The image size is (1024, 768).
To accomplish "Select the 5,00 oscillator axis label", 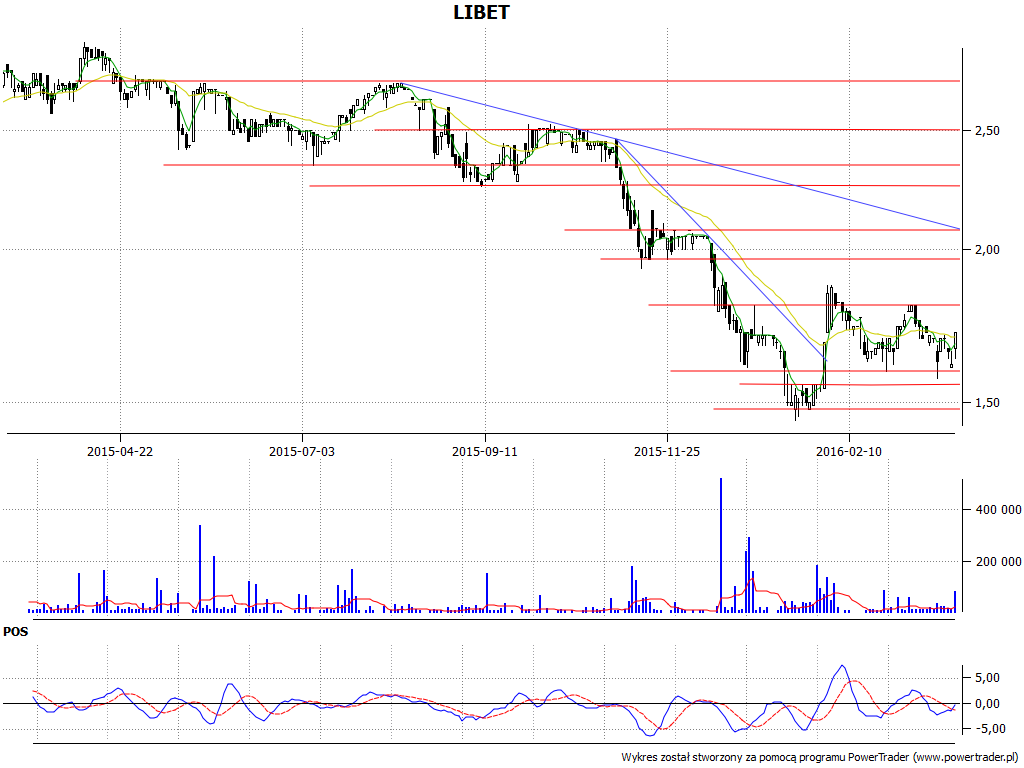I will pos(987,678).
